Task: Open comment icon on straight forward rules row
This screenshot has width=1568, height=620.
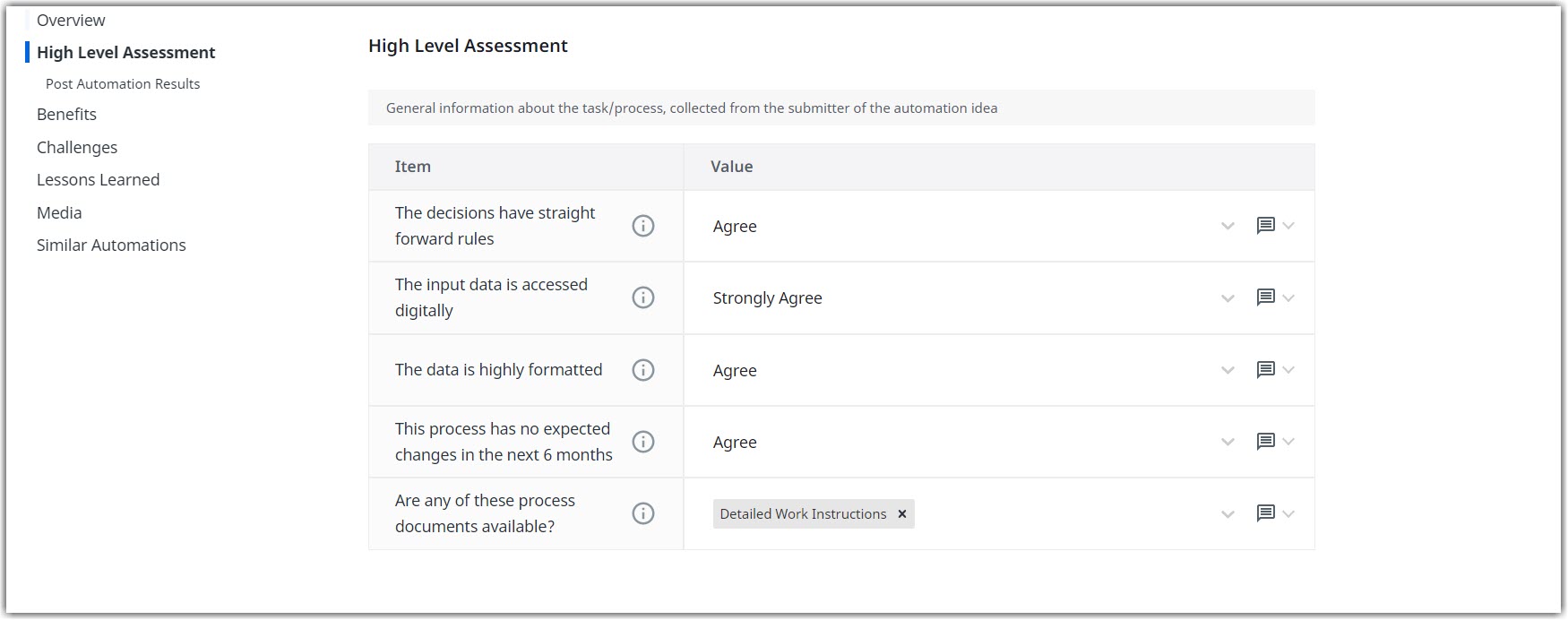Action: (x=1265, y=226)
